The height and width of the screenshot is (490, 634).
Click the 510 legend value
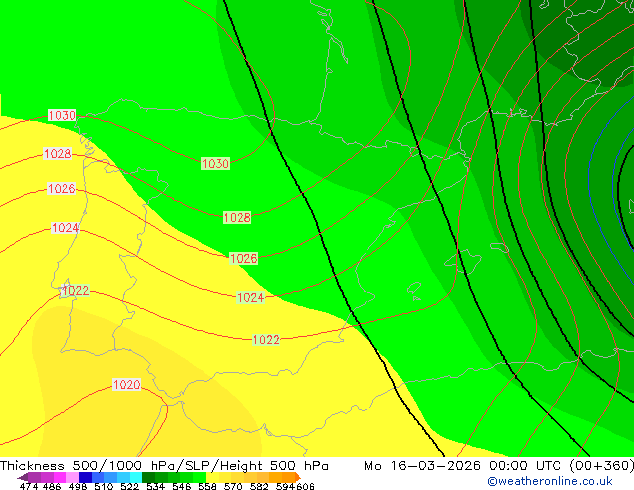(104, 486)
